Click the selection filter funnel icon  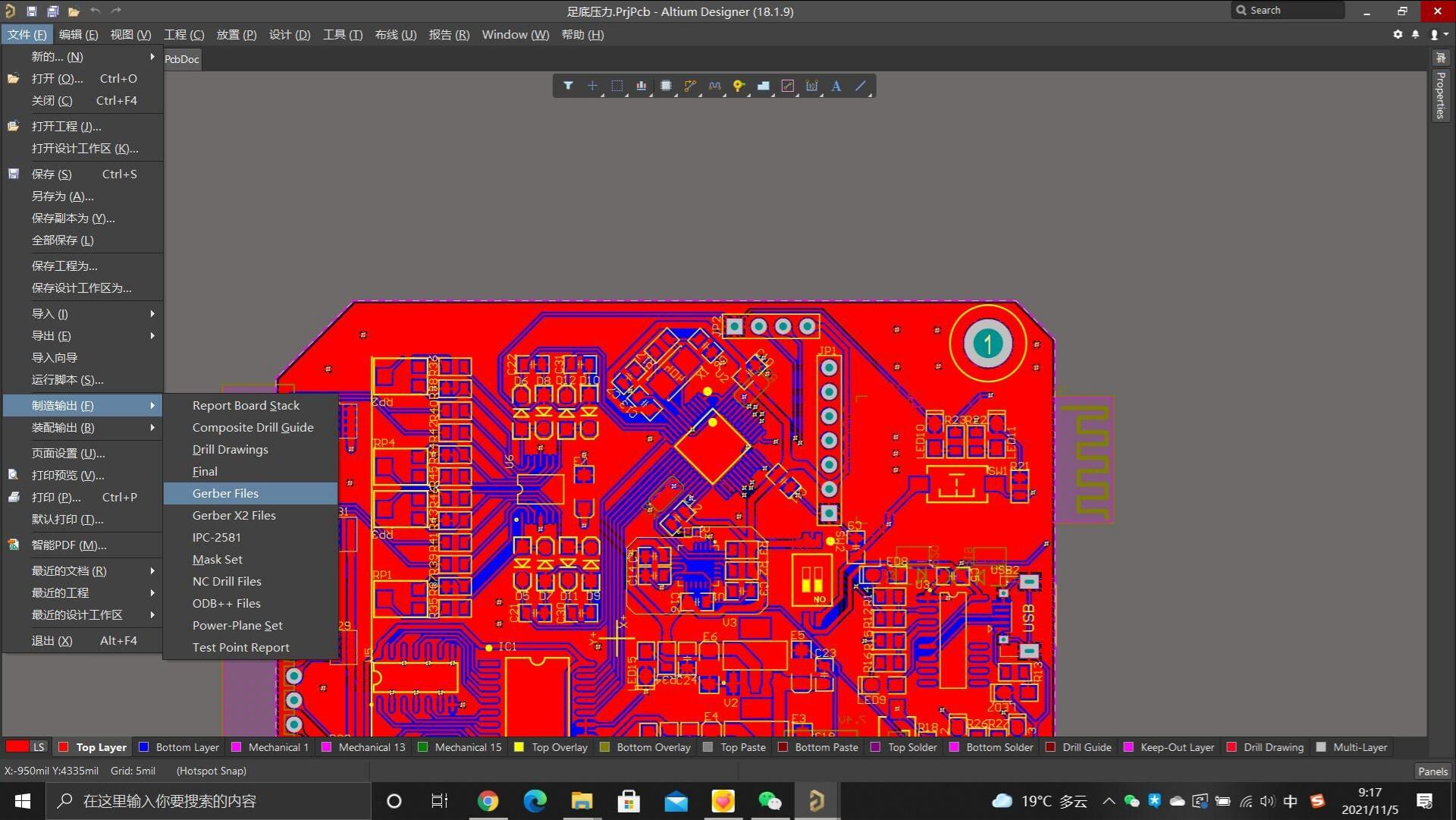click(568, 86)
